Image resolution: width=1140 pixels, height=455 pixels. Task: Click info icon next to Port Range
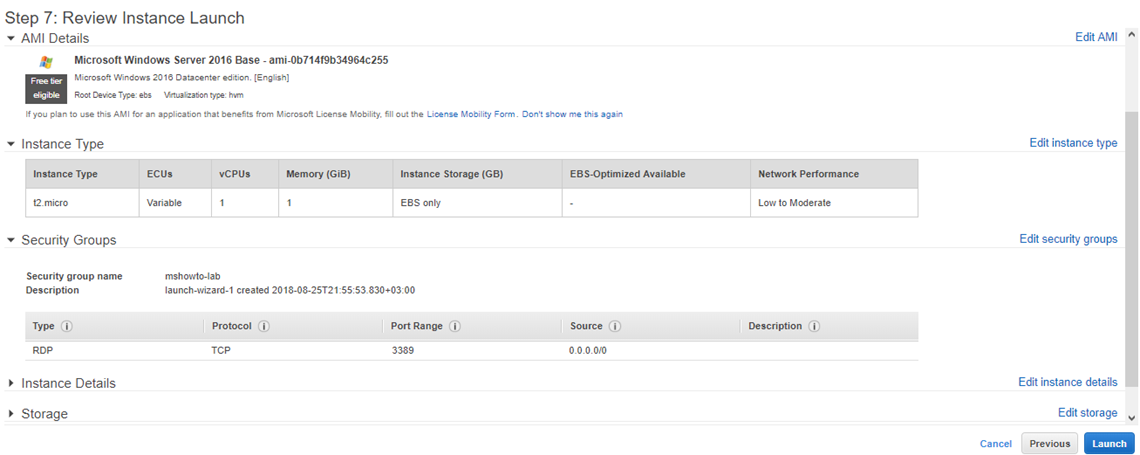(x=455, y=326)
